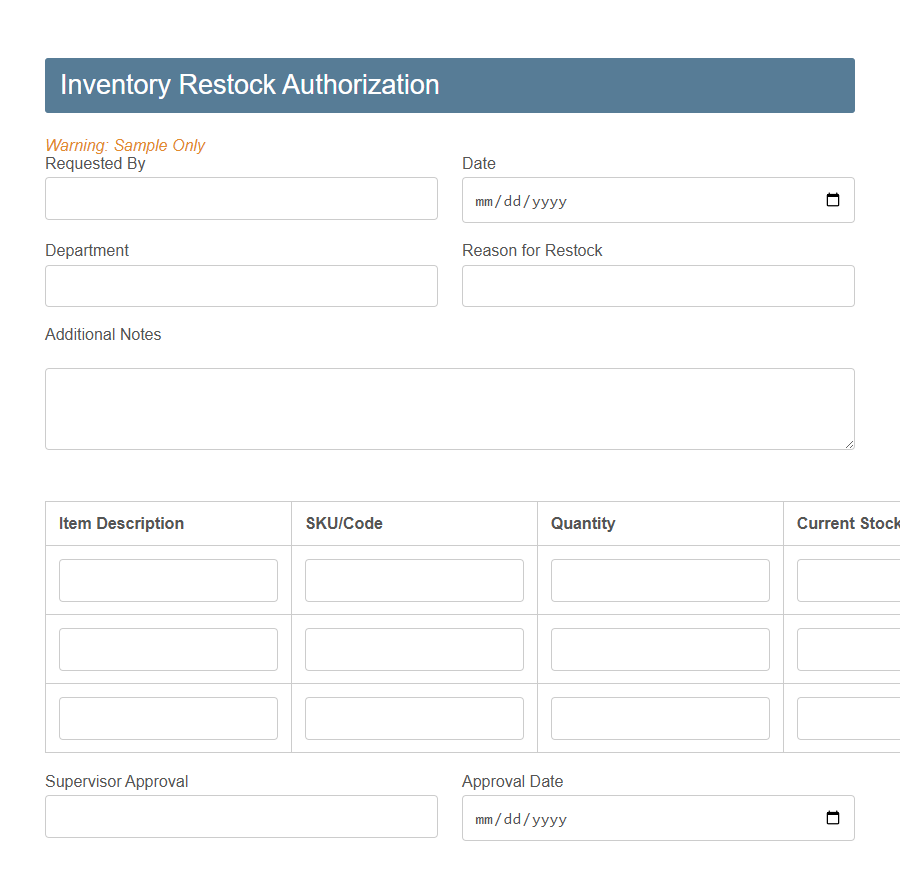Select the Department text box

pyautogui.click(x=240, y=286)
